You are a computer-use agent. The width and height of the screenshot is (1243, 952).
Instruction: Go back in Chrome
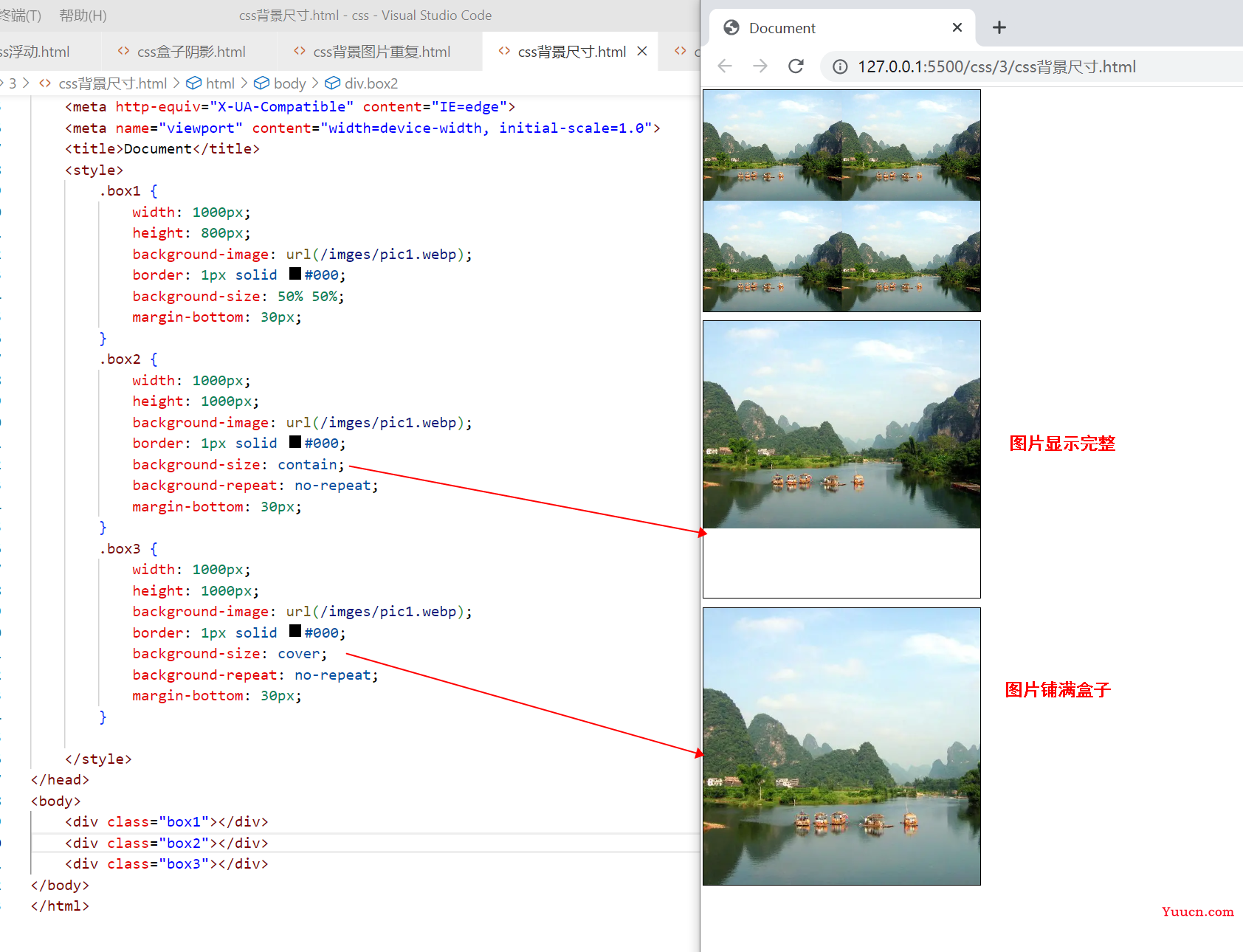point(725,66)
